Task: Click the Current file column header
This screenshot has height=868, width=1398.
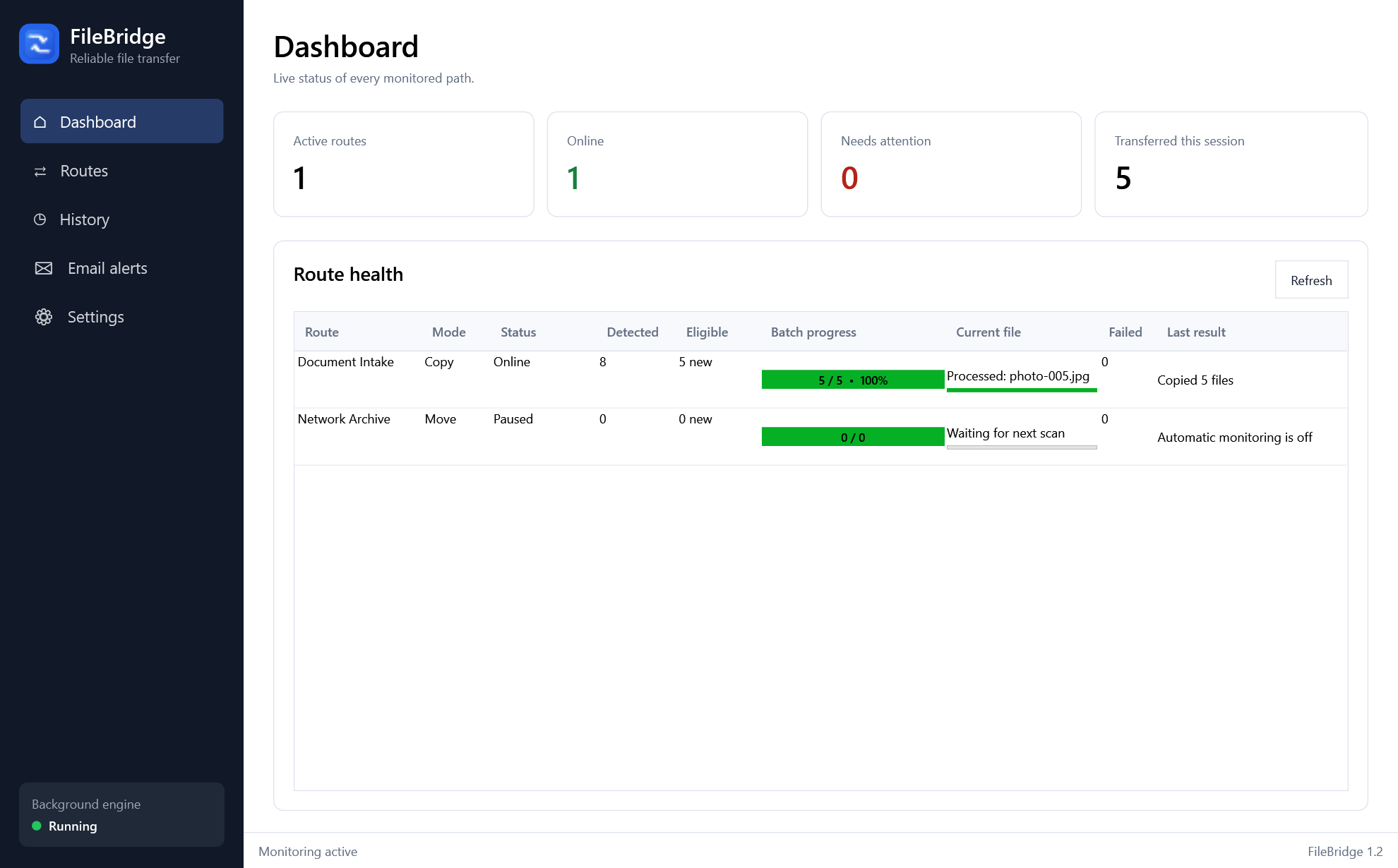Action: click(988, 332)
